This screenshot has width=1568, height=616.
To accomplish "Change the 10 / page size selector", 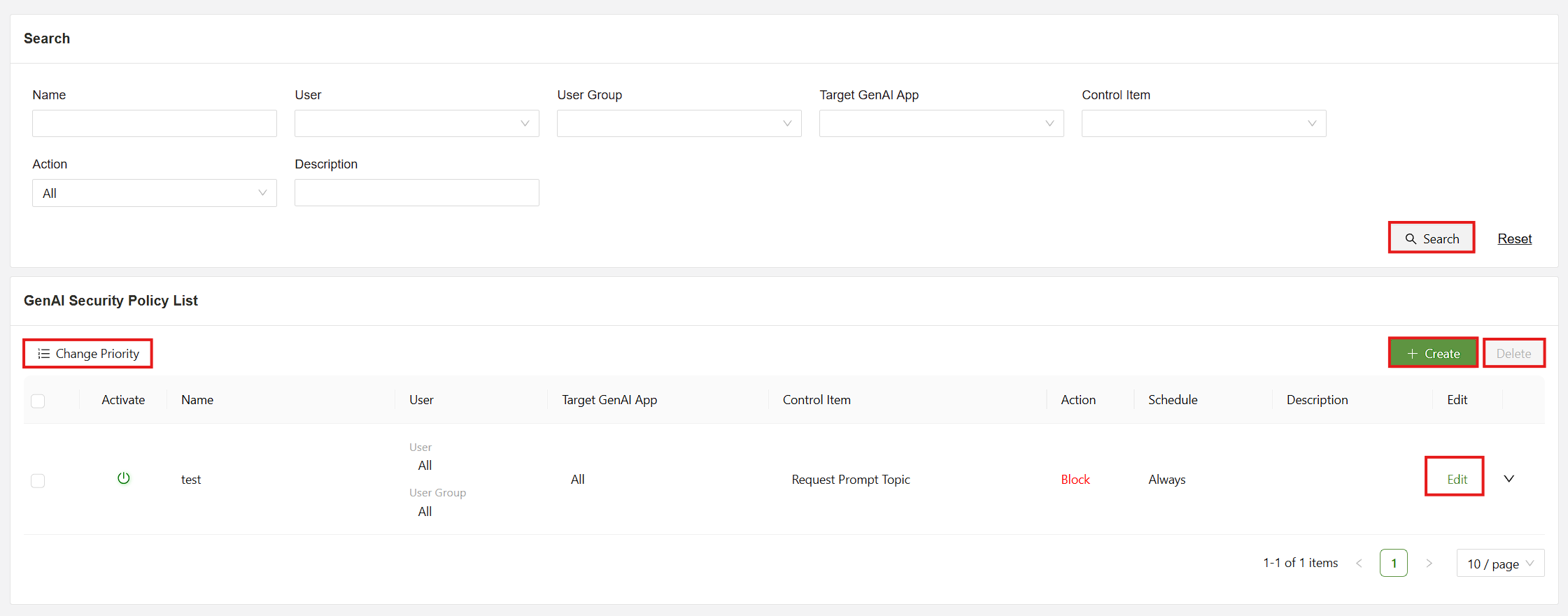I will click(1499, 564).
